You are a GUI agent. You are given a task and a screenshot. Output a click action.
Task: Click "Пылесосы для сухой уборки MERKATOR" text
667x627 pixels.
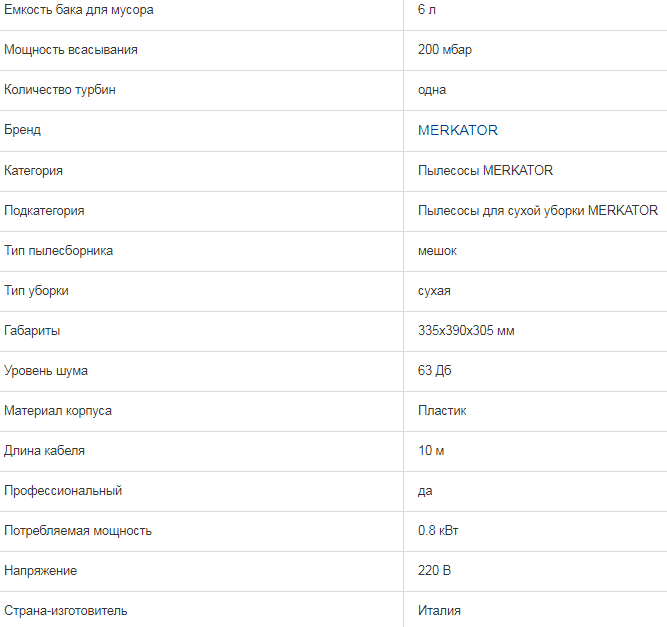[537, 210]
